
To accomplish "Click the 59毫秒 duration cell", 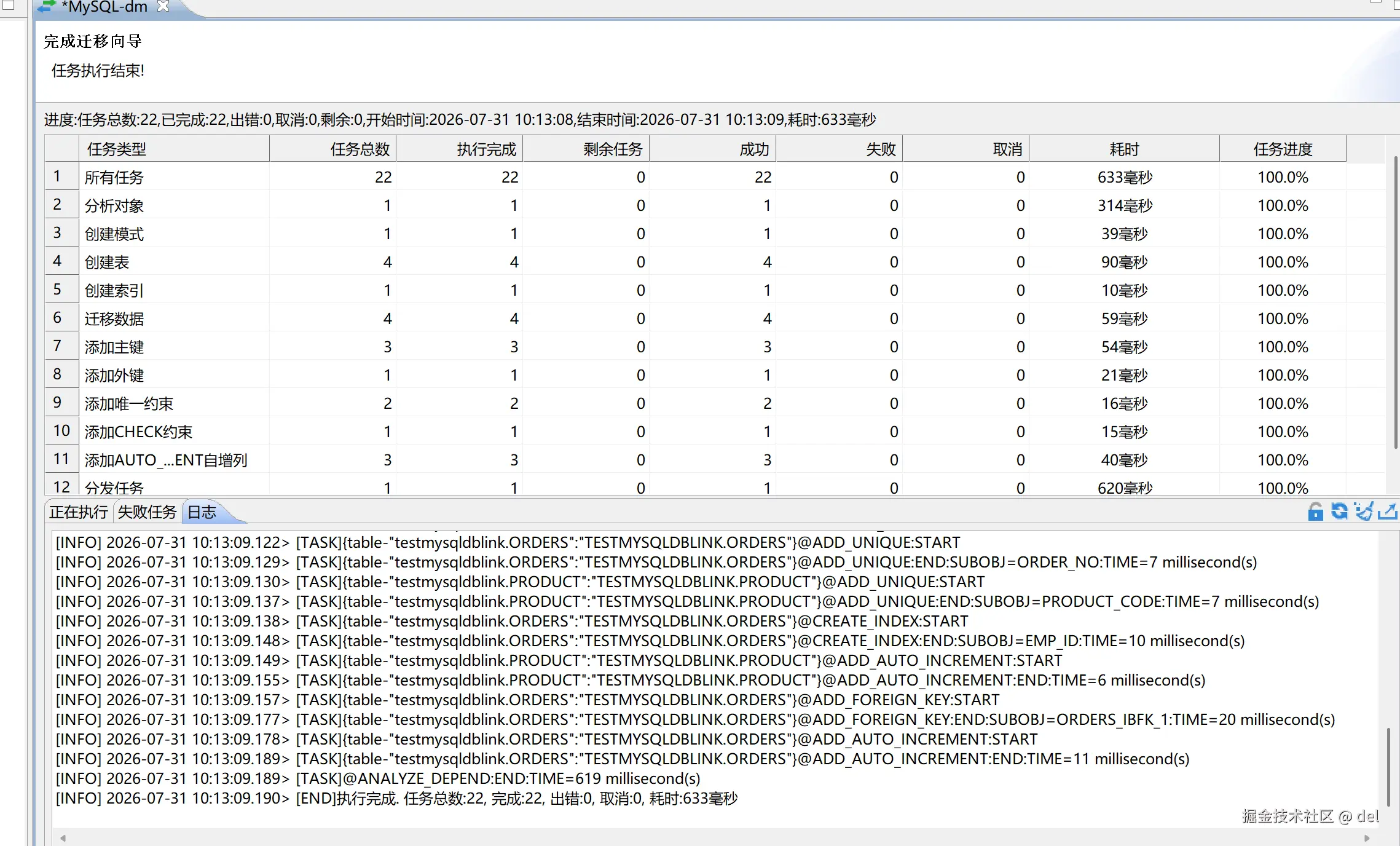I will click(1125, 318).
